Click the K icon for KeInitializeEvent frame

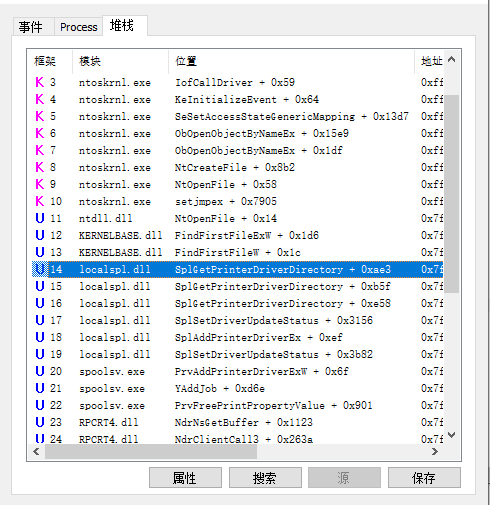point(40,99)
